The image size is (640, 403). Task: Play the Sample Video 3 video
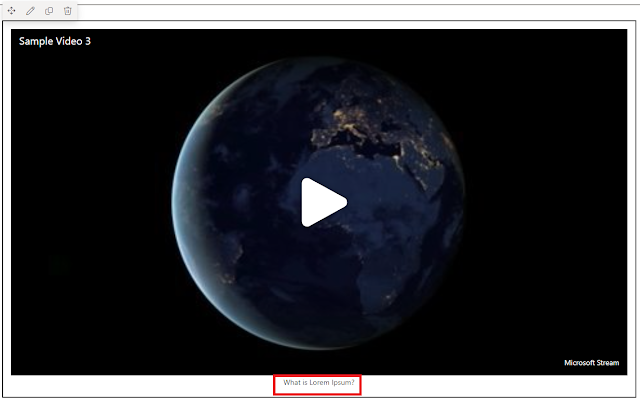click(324, 202)
